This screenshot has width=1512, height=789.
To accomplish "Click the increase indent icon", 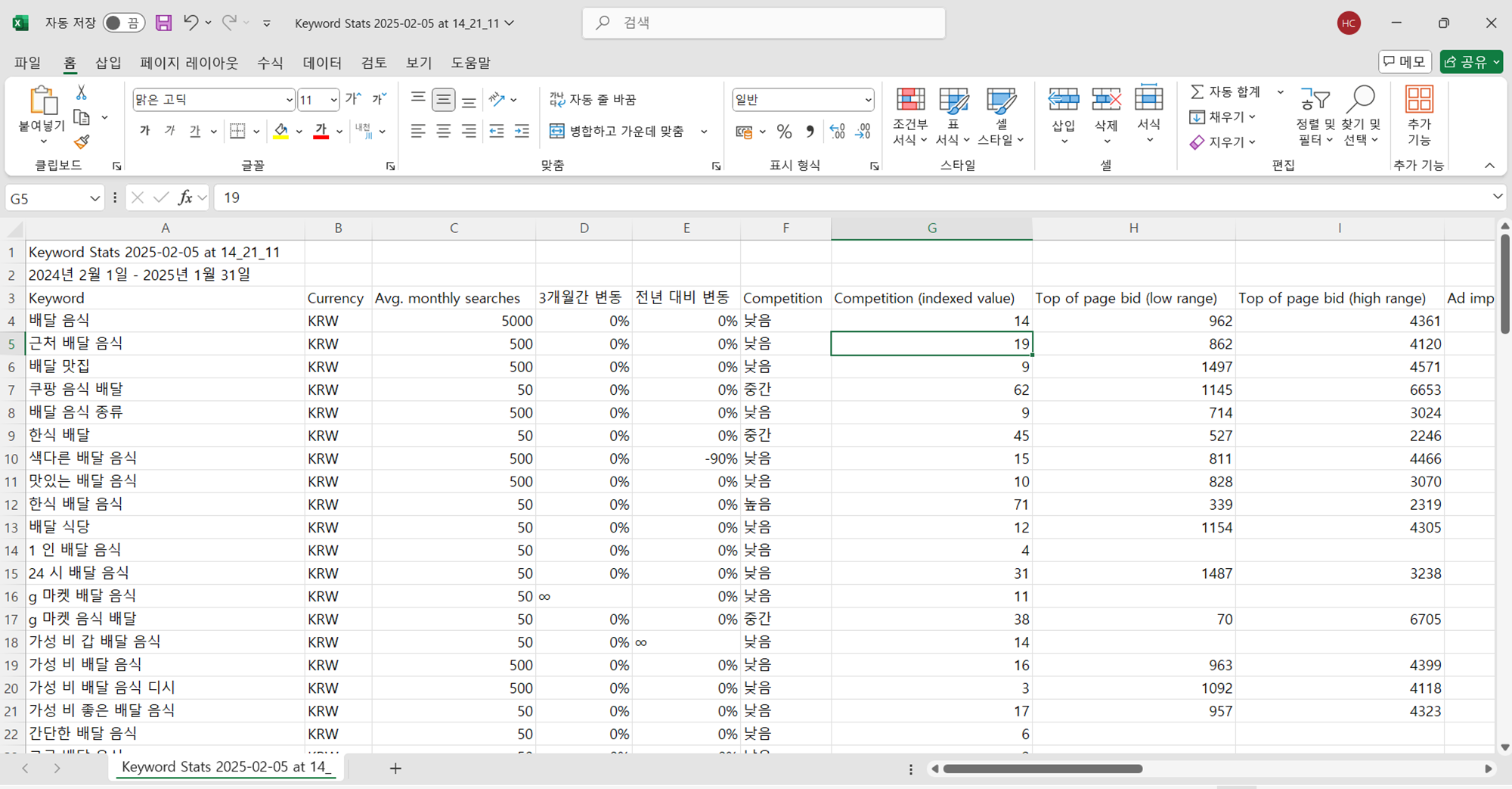I will tap(522, 131).
